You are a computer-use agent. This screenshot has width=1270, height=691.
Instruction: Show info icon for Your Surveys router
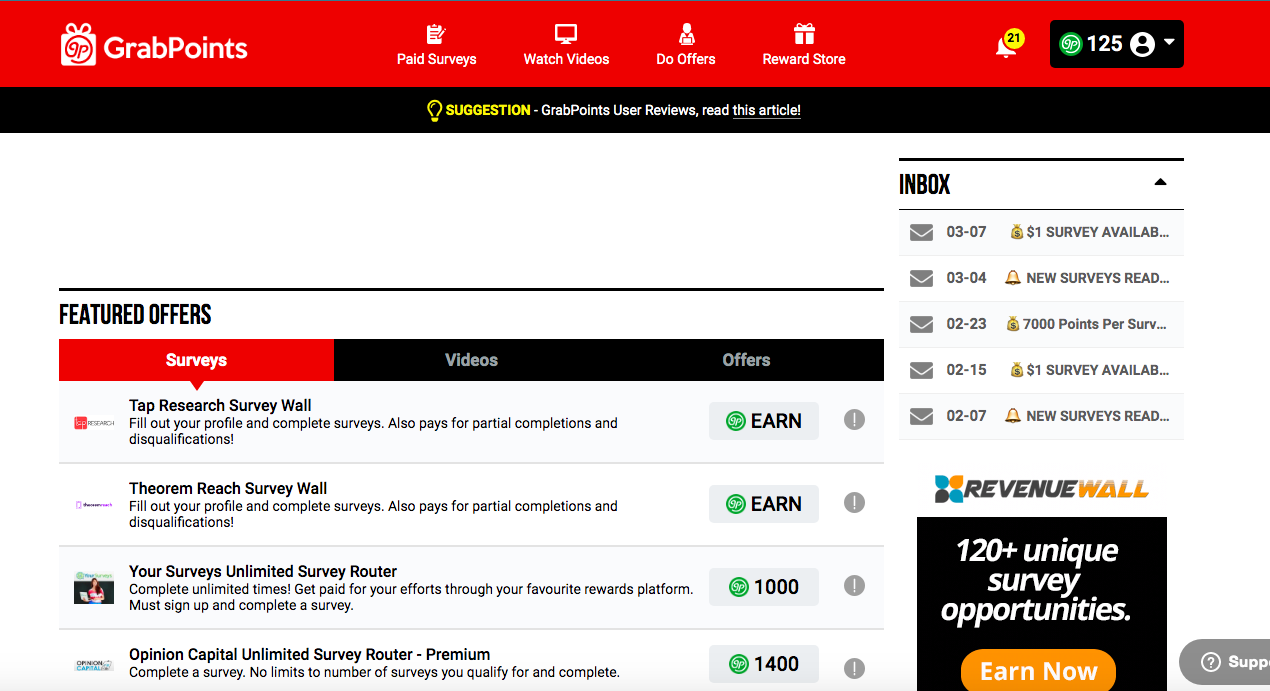pos(854,586)
